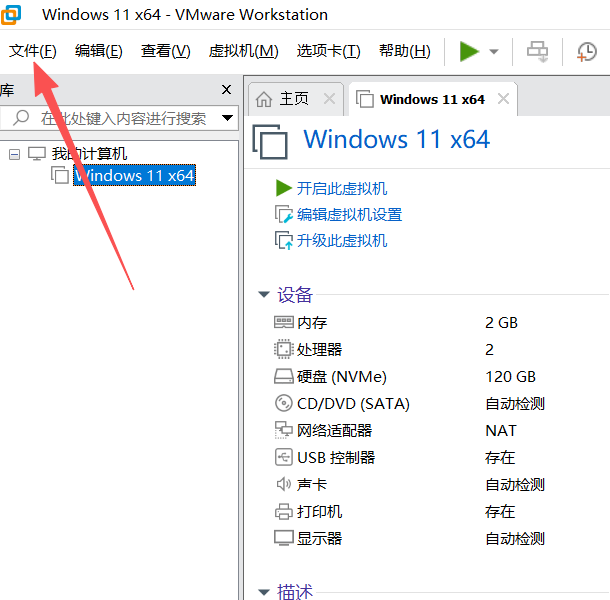Select the CD/DVD (SATA) device label
The height and width of the screenshot is (600, 610).
coord(353,404)
